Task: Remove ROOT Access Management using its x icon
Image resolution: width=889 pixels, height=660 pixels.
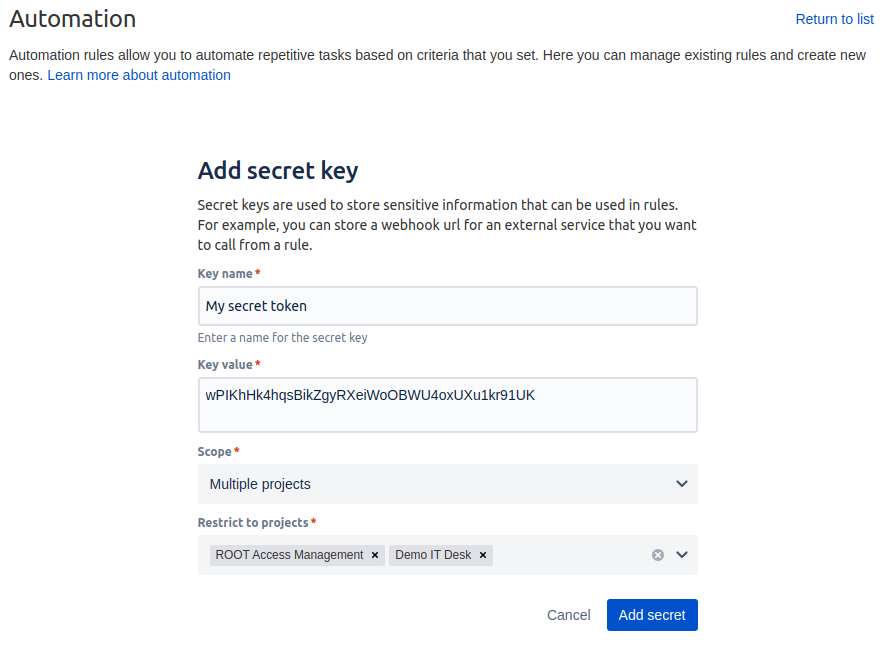Action: tap(375, 555)
